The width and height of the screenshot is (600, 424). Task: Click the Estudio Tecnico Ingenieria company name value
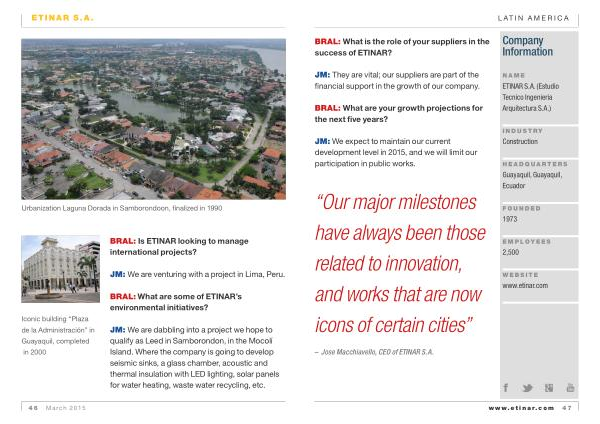pyautogui.click(x=531, y=97)
